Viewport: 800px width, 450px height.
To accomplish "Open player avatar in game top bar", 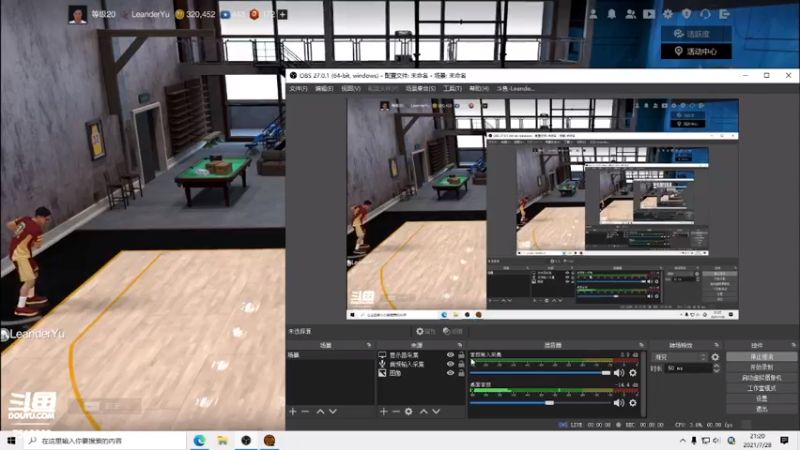I will click(x=78, y=14).
